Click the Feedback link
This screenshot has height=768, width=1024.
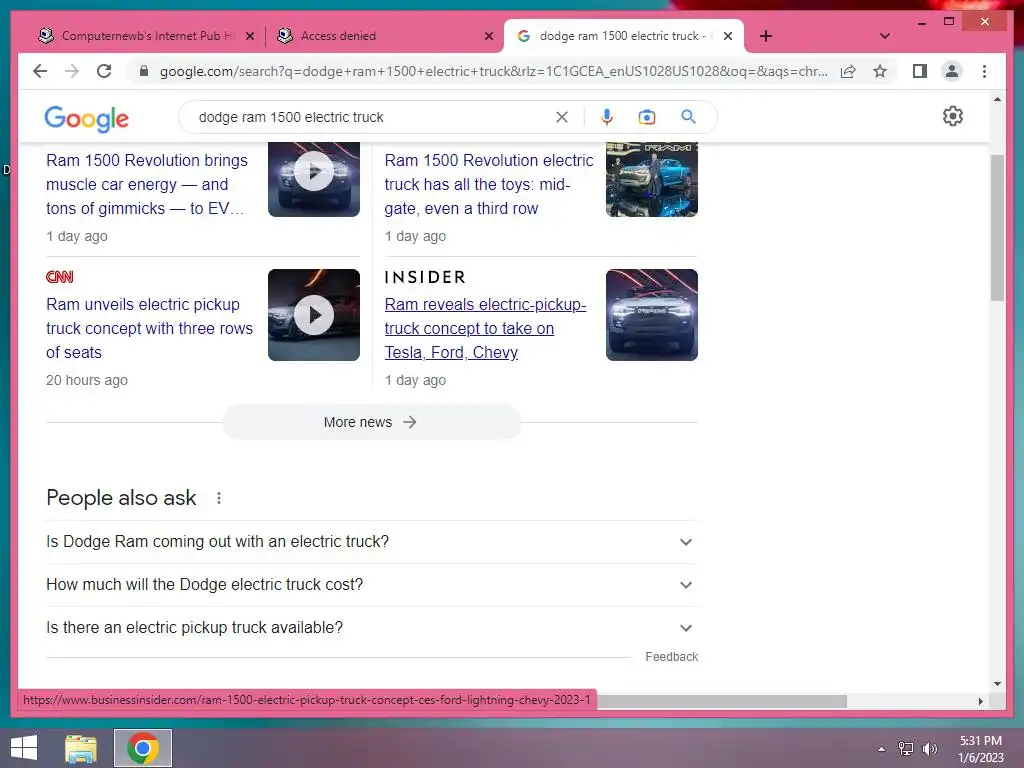click(671, 657)
